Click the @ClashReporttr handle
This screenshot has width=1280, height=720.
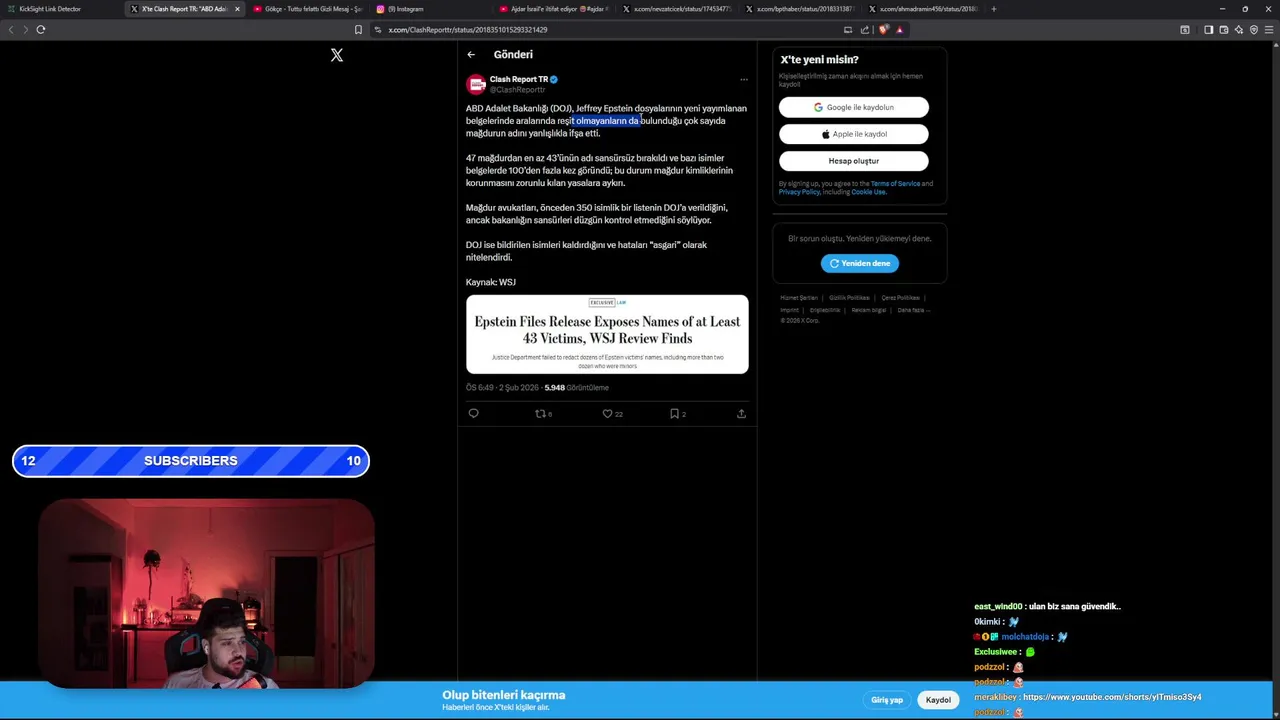(x=517, y=90)
